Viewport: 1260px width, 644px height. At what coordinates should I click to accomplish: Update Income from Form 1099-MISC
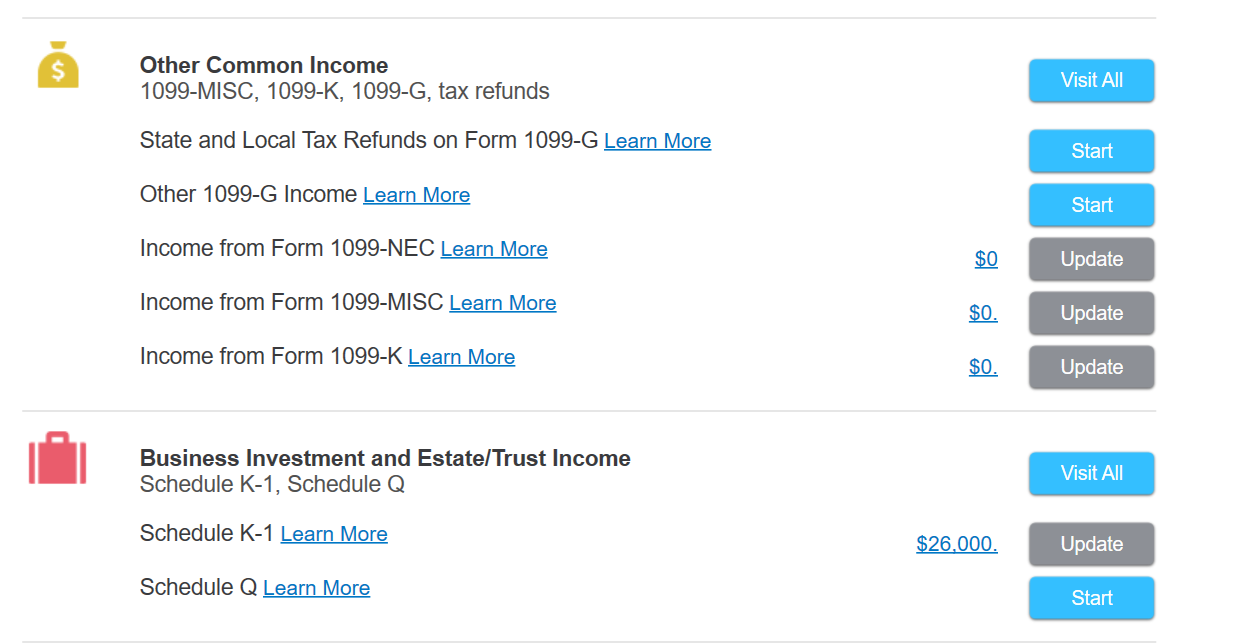1092,313
